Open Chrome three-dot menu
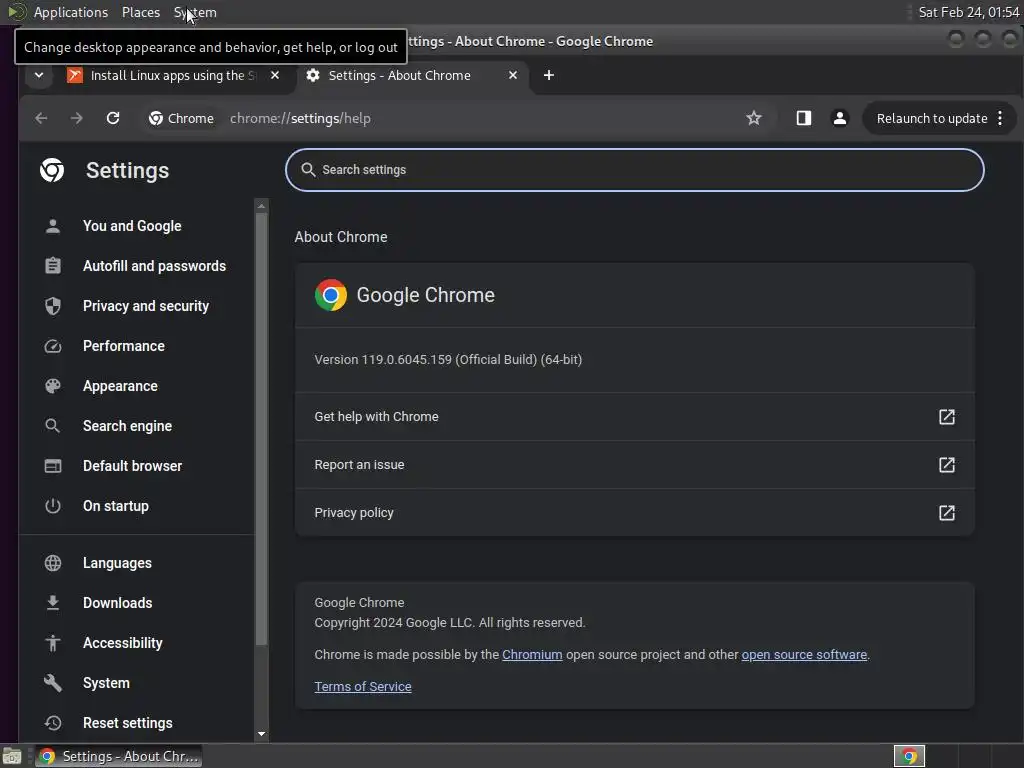This screenshot has width=1024, height=768. [x=1000, y=118]
